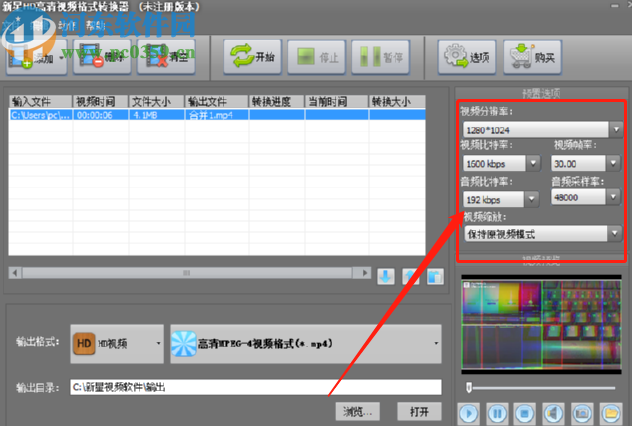Click the 输入文件 column header
The width and height of the screenshot is (632, 426).
pos(40,102)
